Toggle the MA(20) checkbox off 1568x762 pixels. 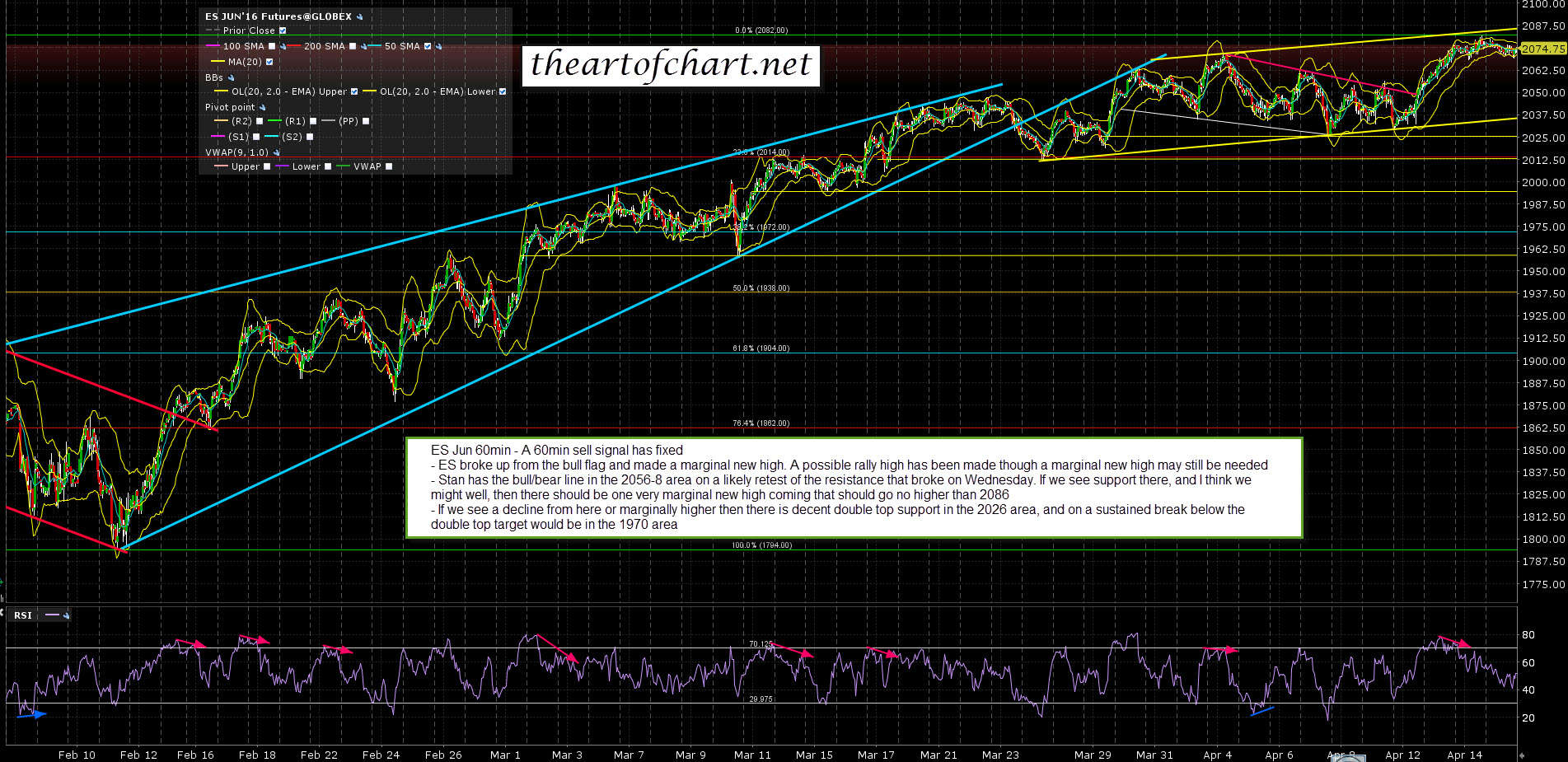click(269, 62)
